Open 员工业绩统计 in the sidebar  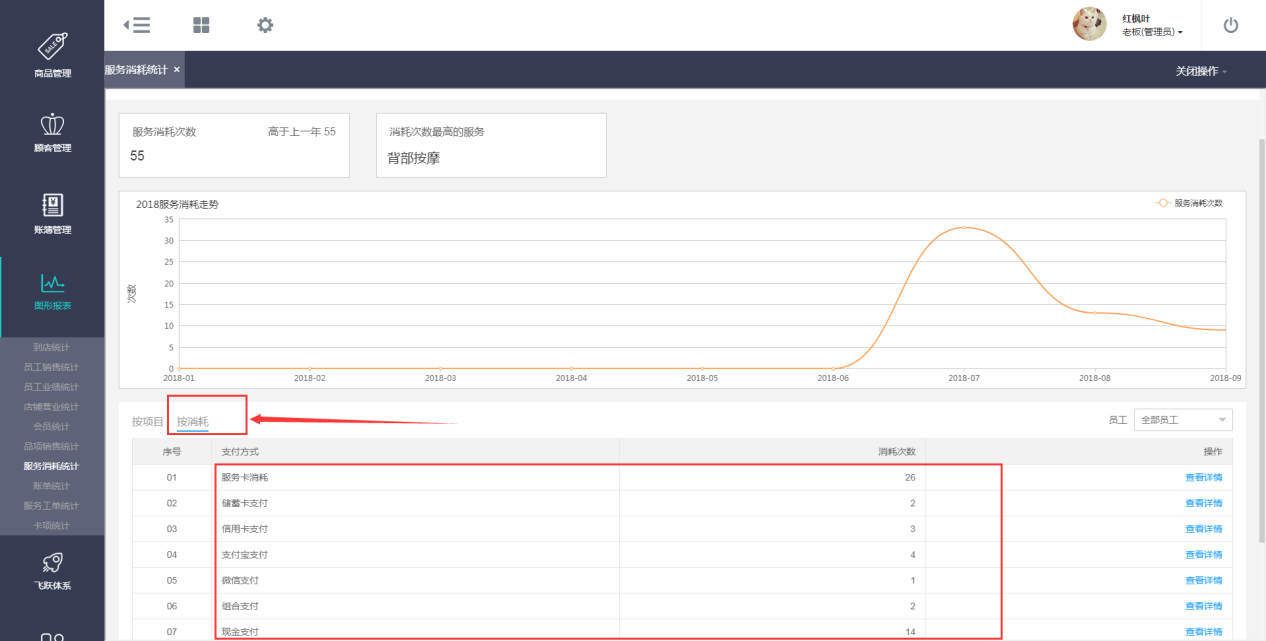[51, 387]
